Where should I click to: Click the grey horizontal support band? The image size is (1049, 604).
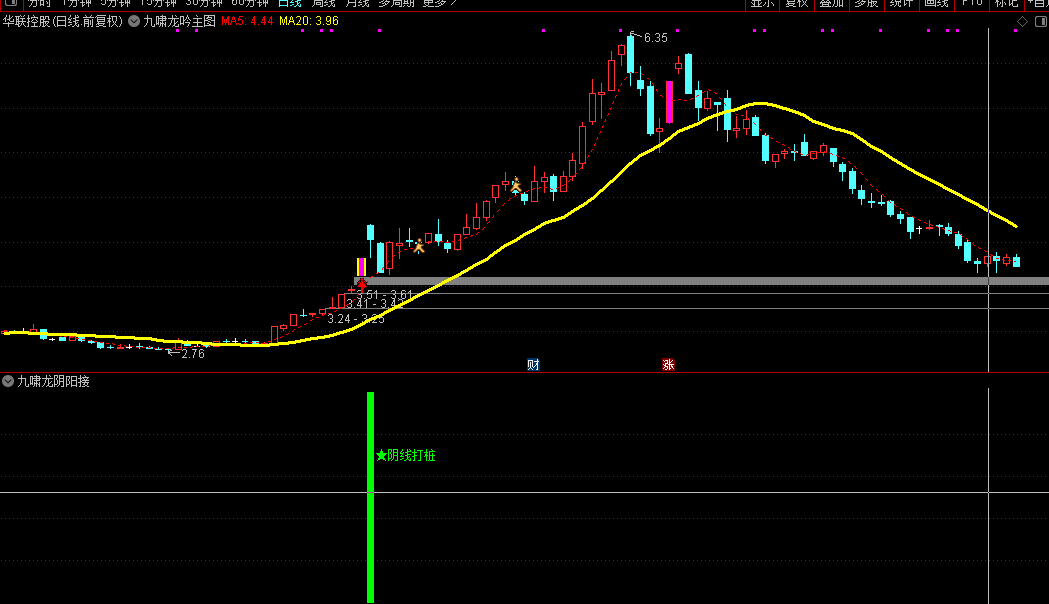click(701, 281)
